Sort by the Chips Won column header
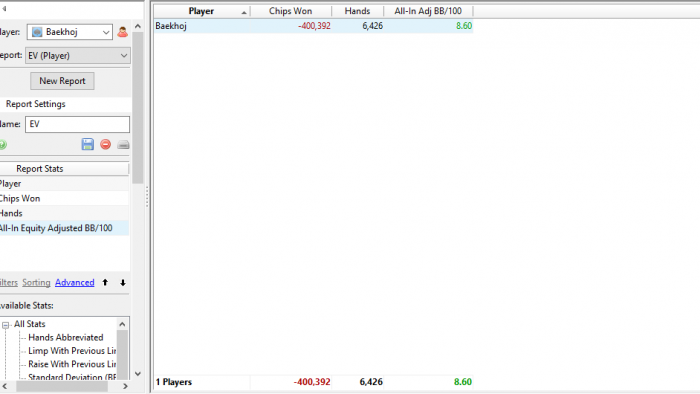Screen dimensions: 700x394 (291, 11)
